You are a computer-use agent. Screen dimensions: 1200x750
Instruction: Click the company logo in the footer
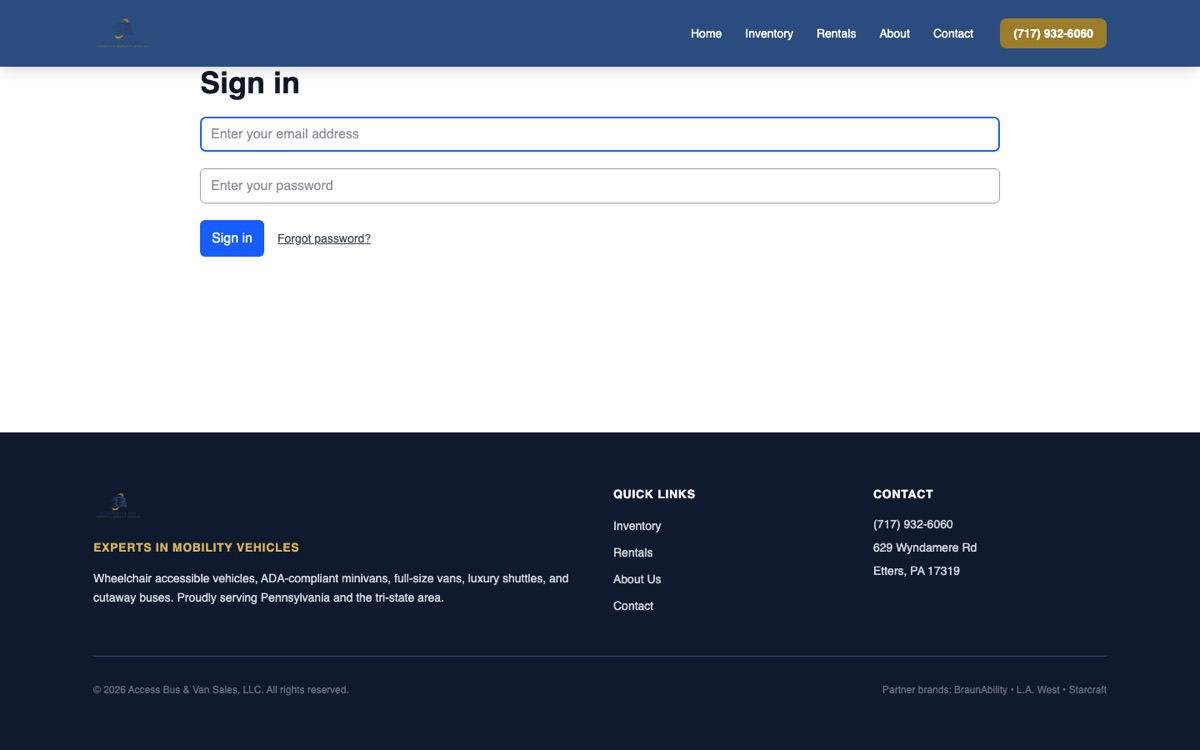click(x=118, y=505)
